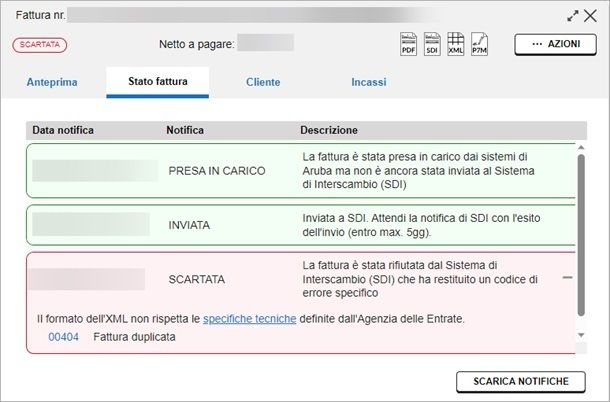
Task: Open the AZIONI actions menu
Action: click(x=555, y=44)
